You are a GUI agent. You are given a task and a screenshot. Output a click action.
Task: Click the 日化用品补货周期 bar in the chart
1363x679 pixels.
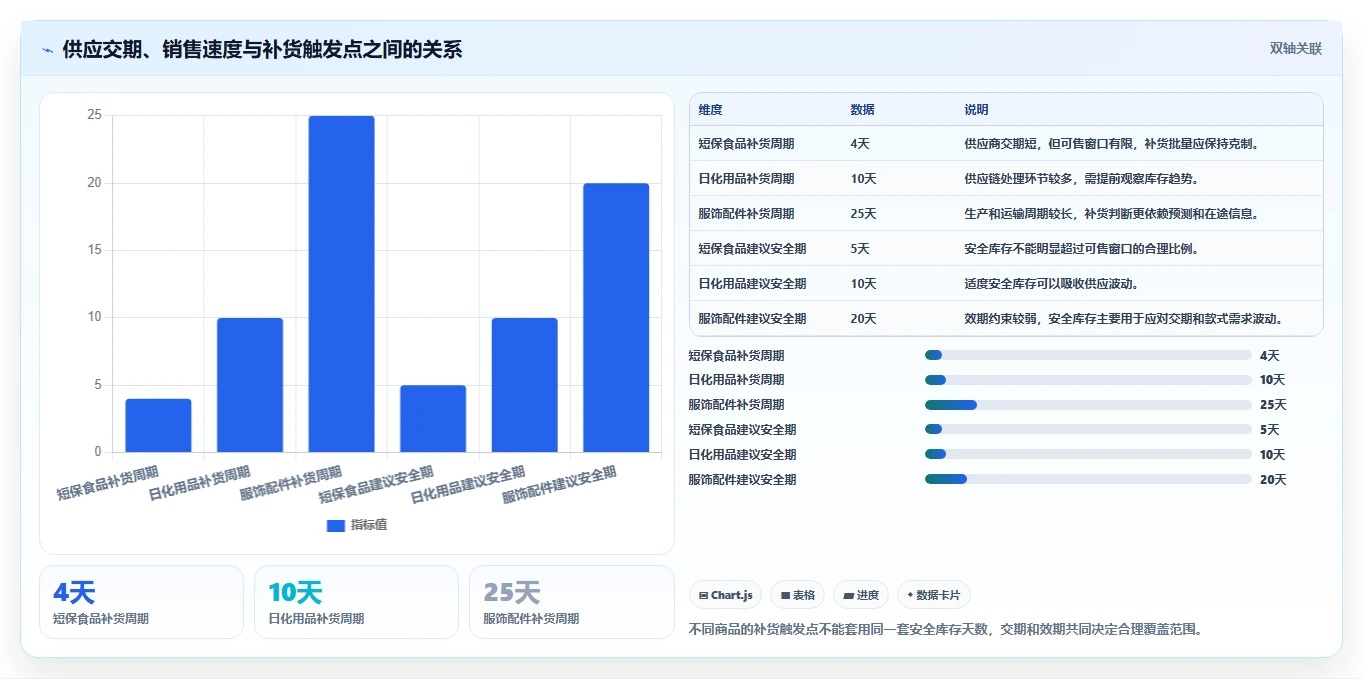[x=250, y=385]
